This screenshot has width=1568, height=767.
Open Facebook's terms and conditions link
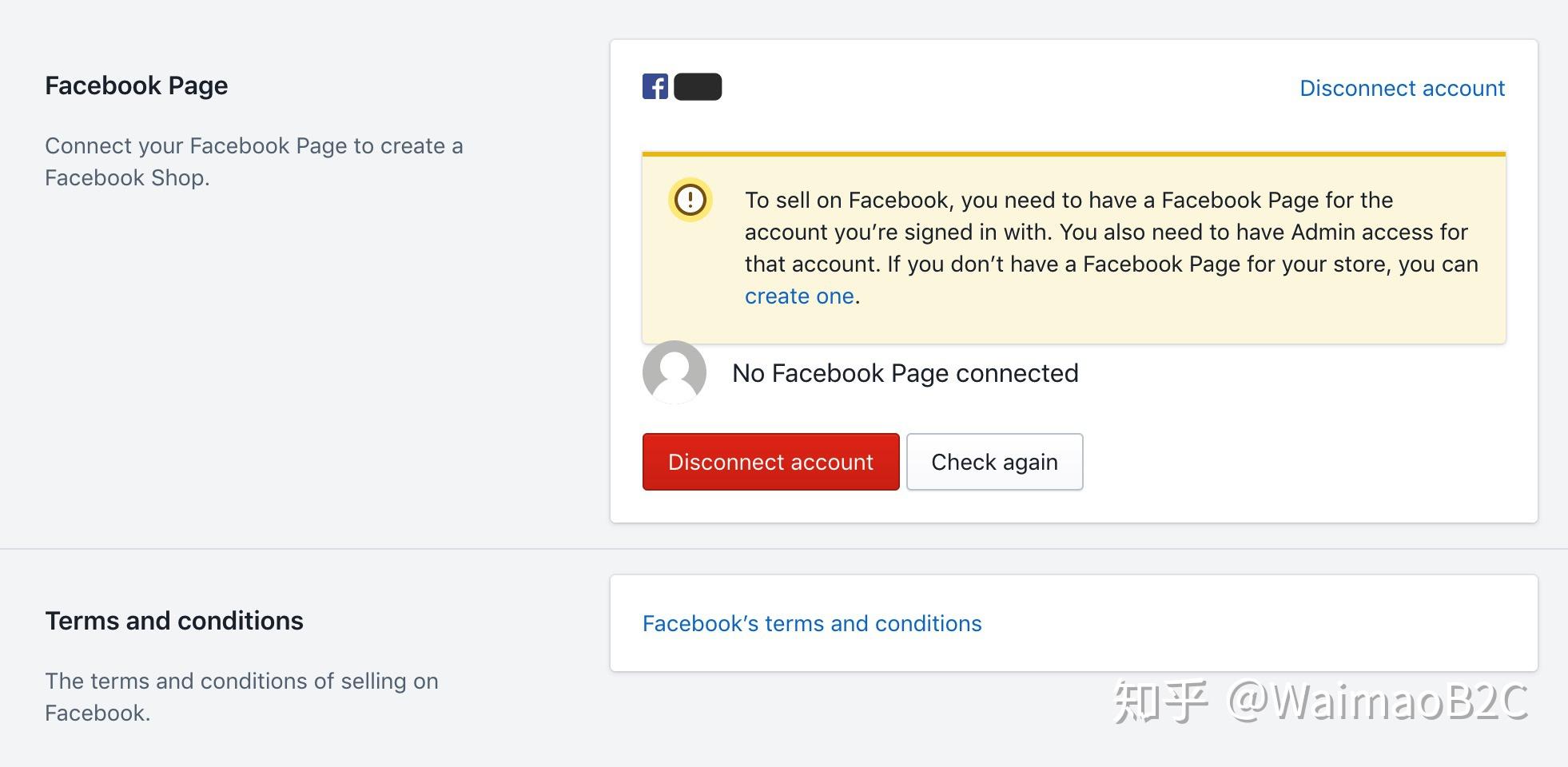coord(812,623)
